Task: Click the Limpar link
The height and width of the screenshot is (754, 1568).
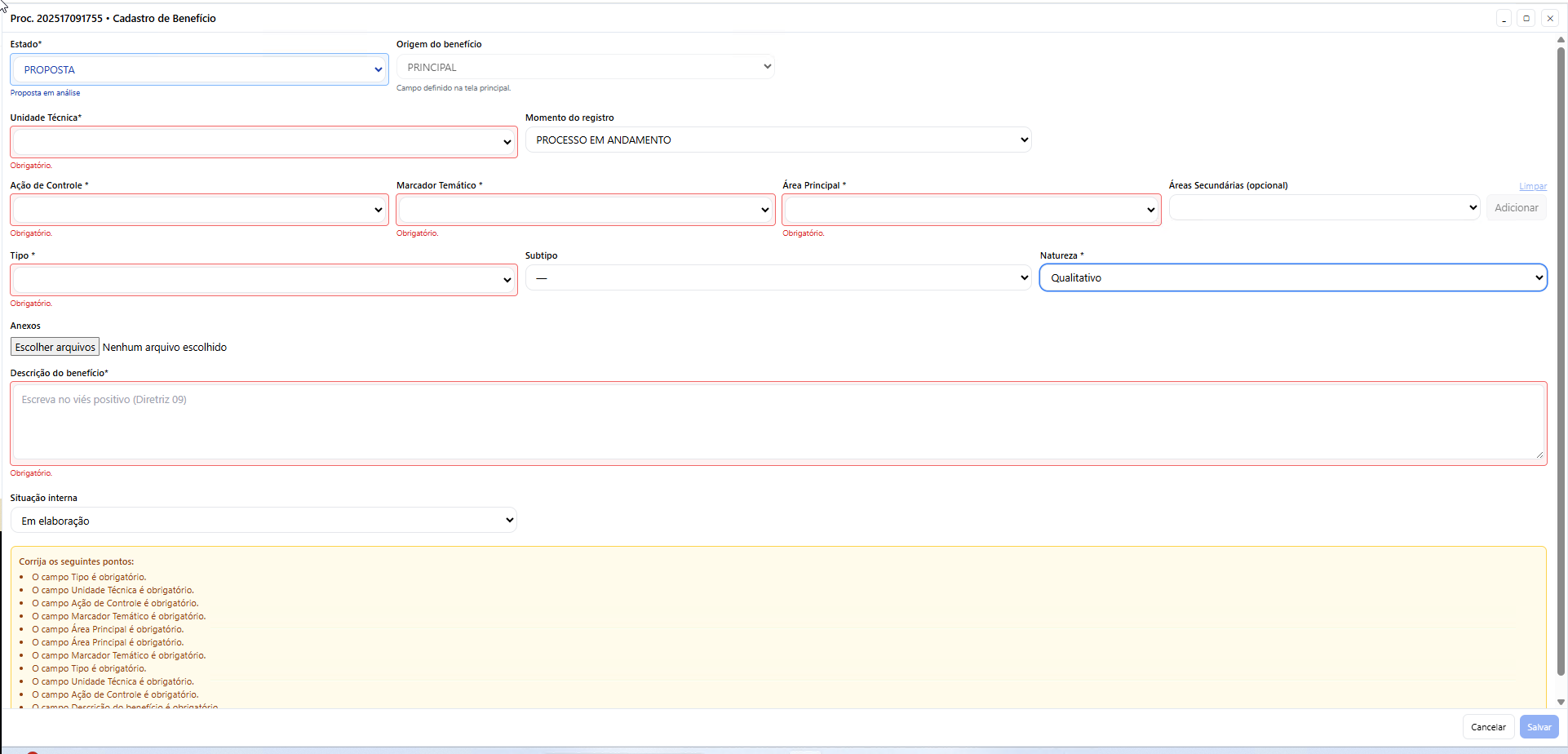Action: (x=1532, y=186)
